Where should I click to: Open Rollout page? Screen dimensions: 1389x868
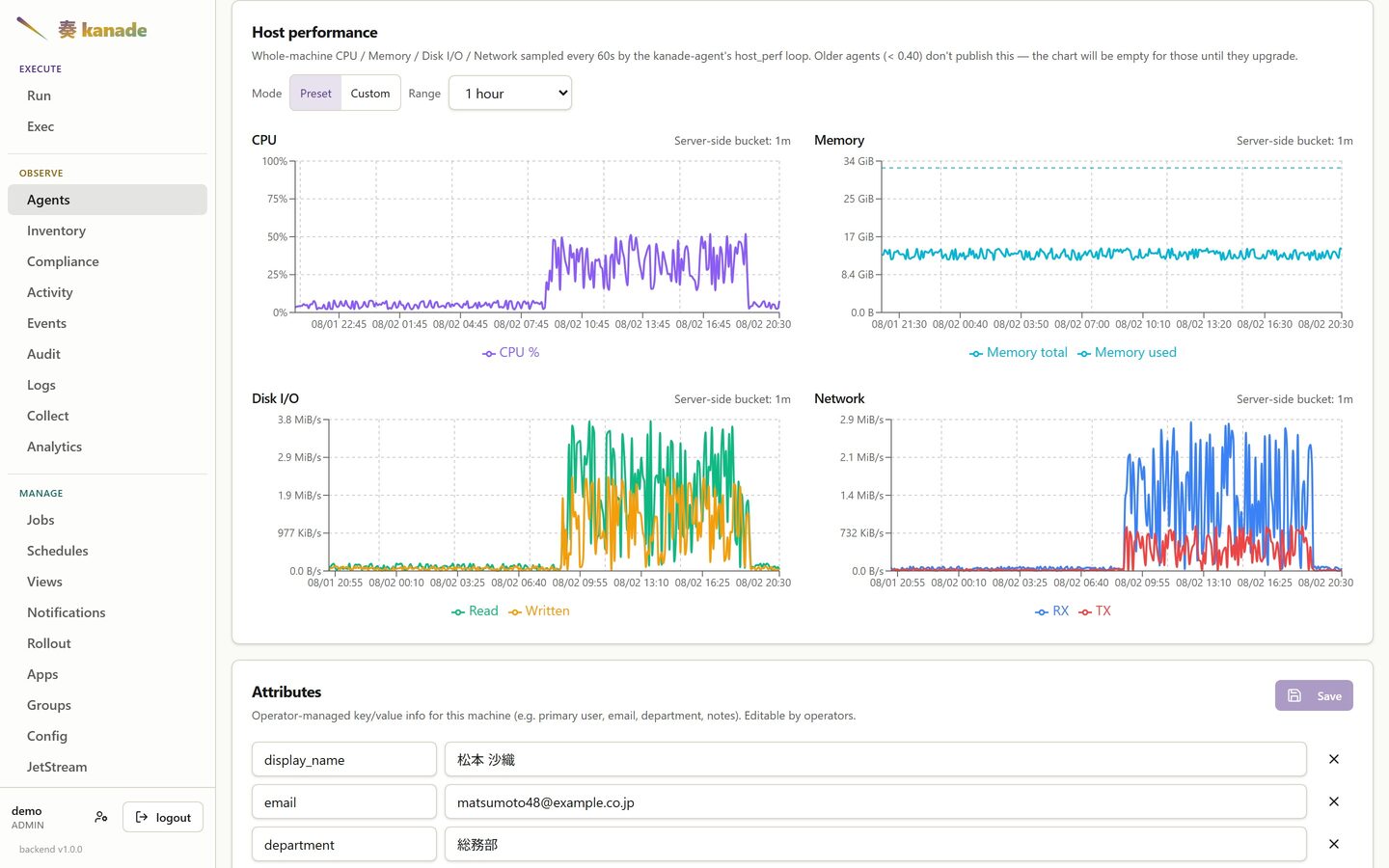click(107, 643)
